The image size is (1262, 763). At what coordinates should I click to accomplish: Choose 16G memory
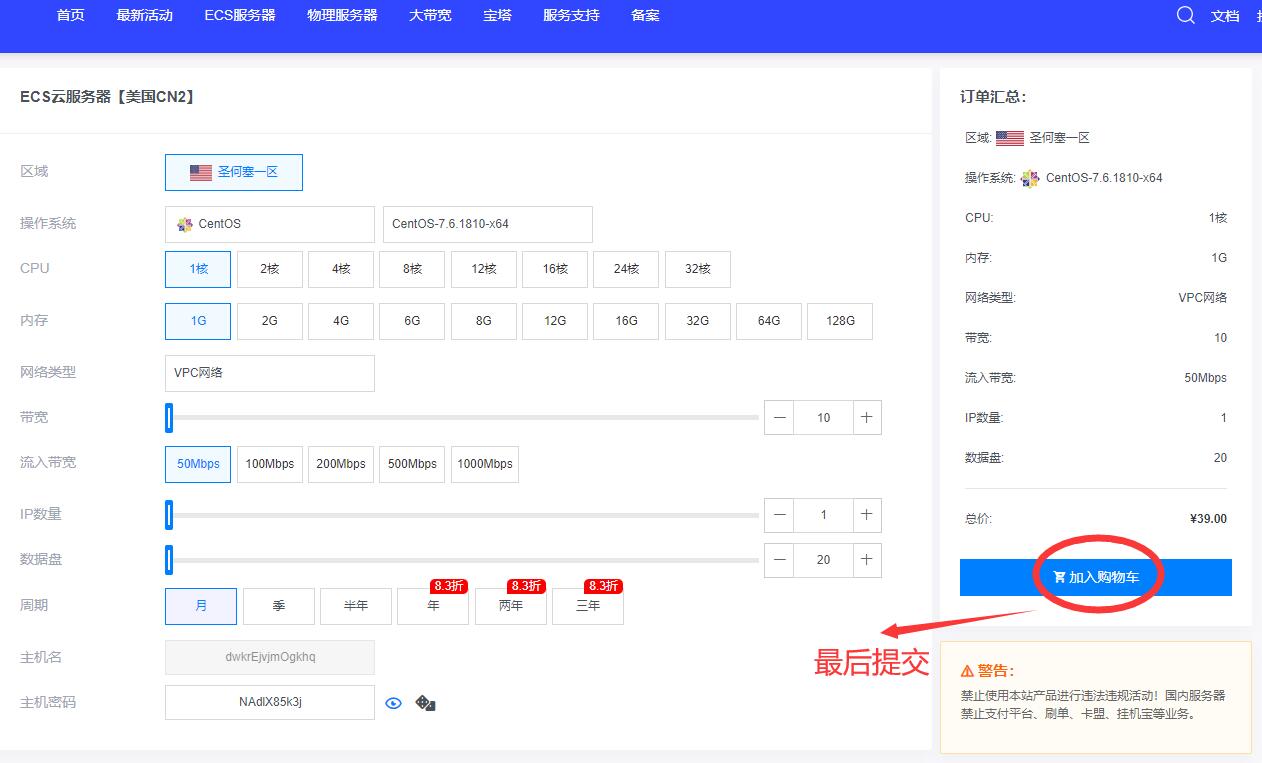click(x=626, y=321)
